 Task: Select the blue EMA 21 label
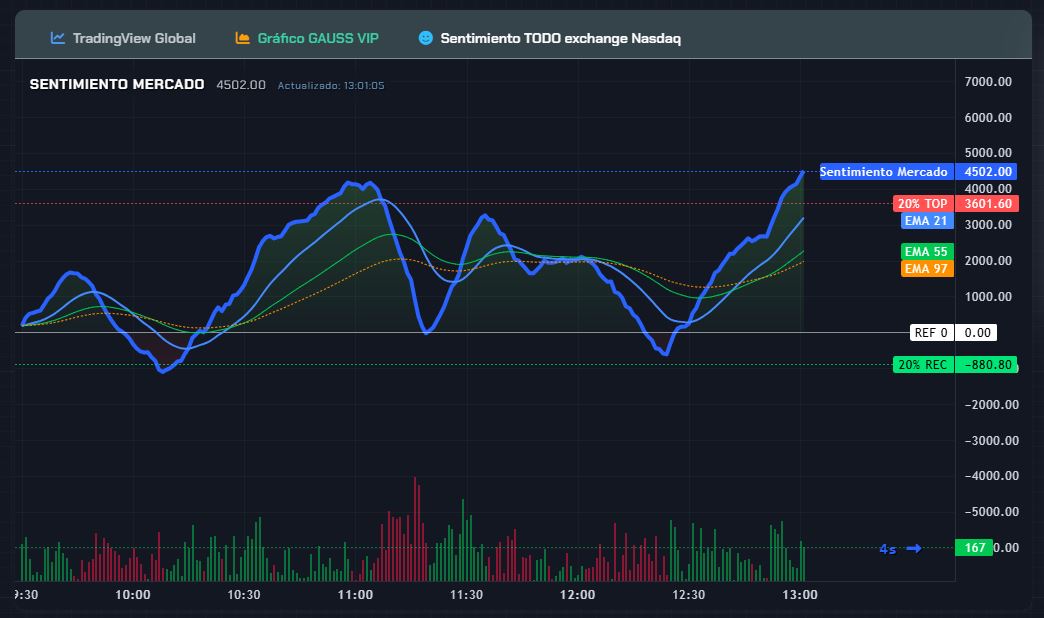(925, 221)
